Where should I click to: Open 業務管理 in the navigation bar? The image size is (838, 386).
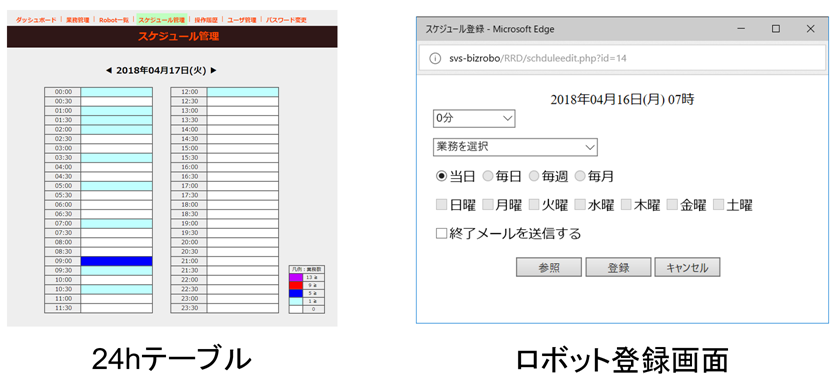[x=77, y=20]
